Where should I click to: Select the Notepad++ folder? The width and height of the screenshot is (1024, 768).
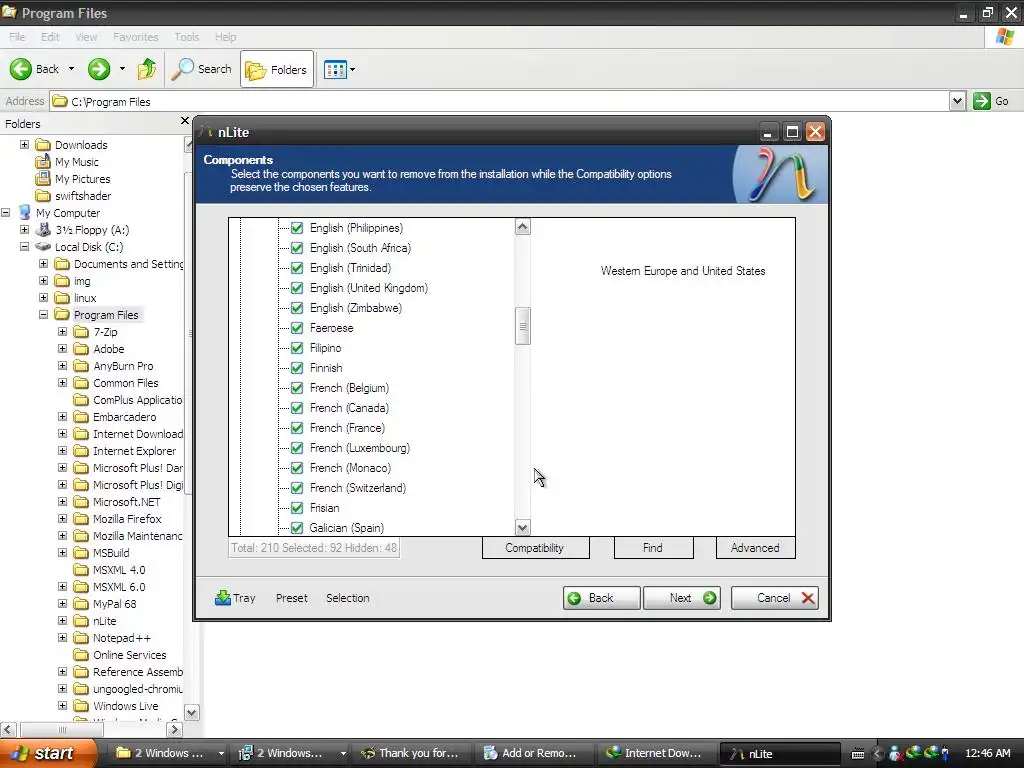tap(121, 637)
